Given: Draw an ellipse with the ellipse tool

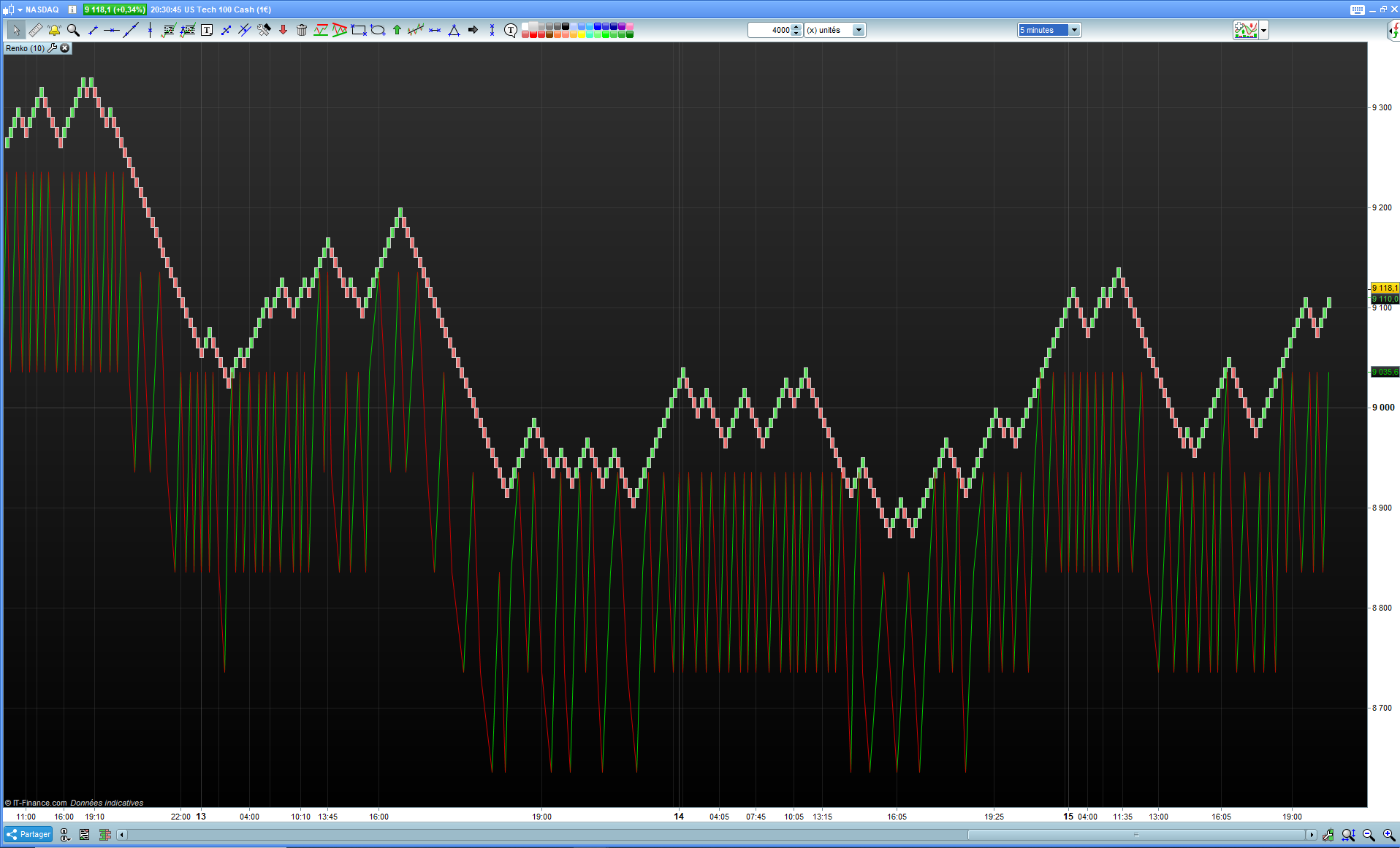Looking at the screenshot, I should [x=378, y=30].
